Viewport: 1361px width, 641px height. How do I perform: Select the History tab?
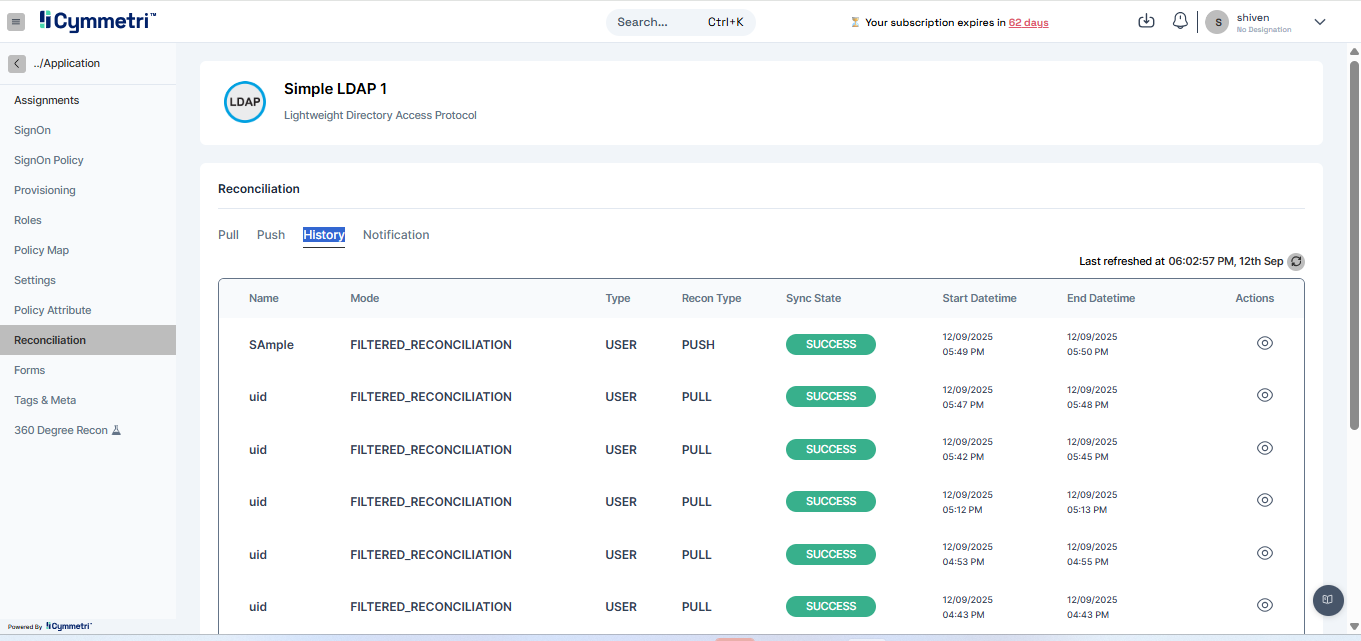click(324, 235)
